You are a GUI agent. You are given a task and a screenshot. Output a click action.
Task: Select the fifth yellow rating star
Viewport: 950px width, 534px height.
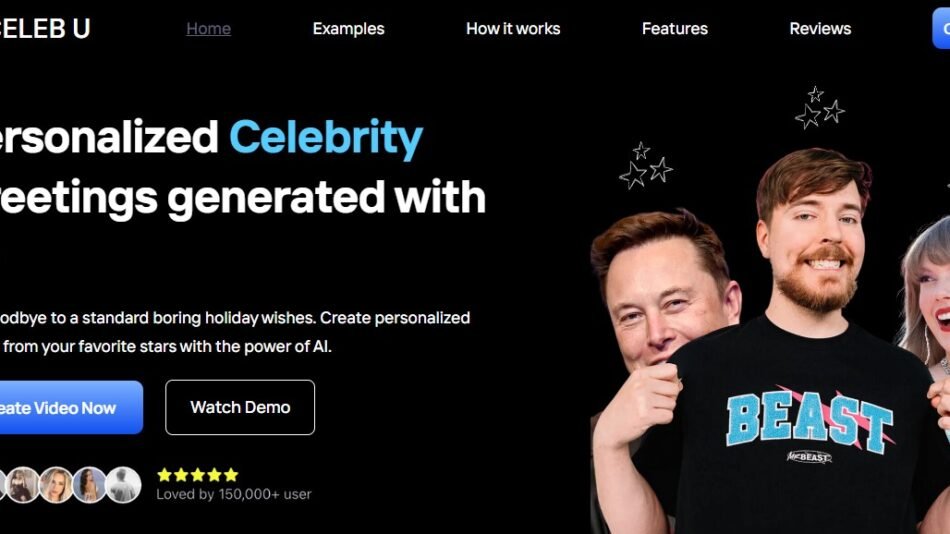coord(231,475)
